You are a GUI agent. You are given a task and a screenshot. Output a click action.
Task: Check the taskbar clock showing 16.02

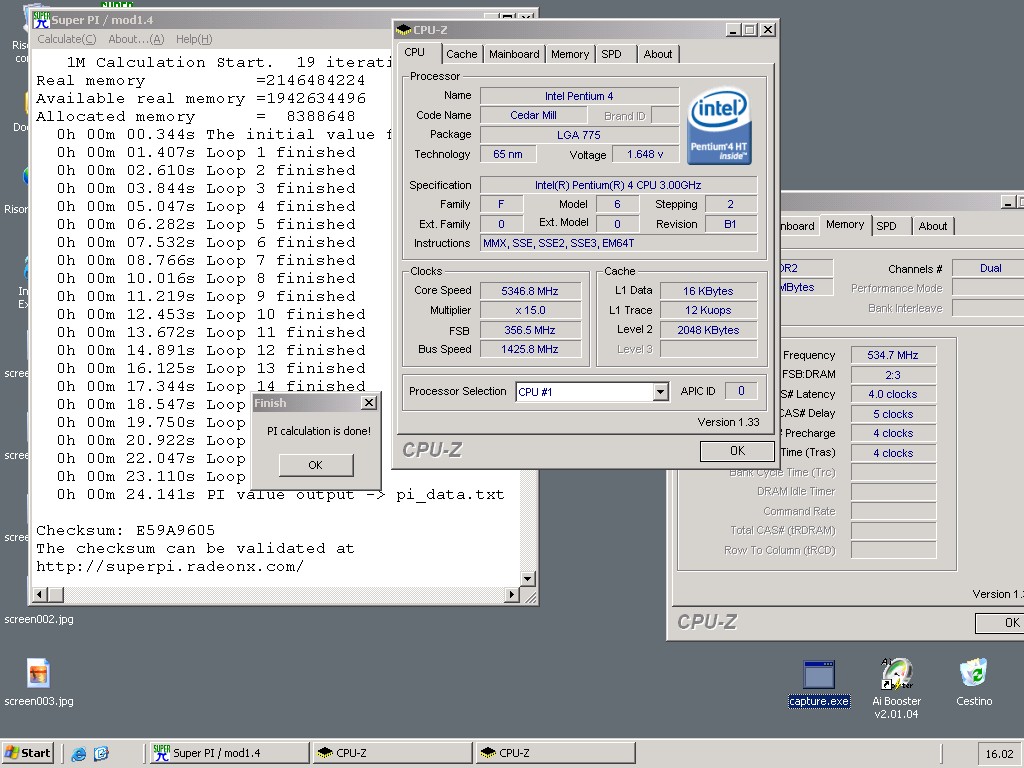pos(999,754)
